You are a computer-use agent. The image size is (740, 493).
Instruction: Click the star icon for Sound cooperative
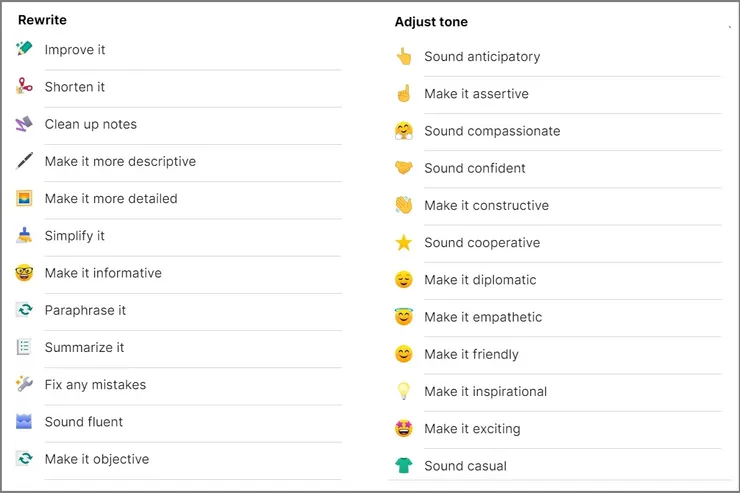point(403,243)
